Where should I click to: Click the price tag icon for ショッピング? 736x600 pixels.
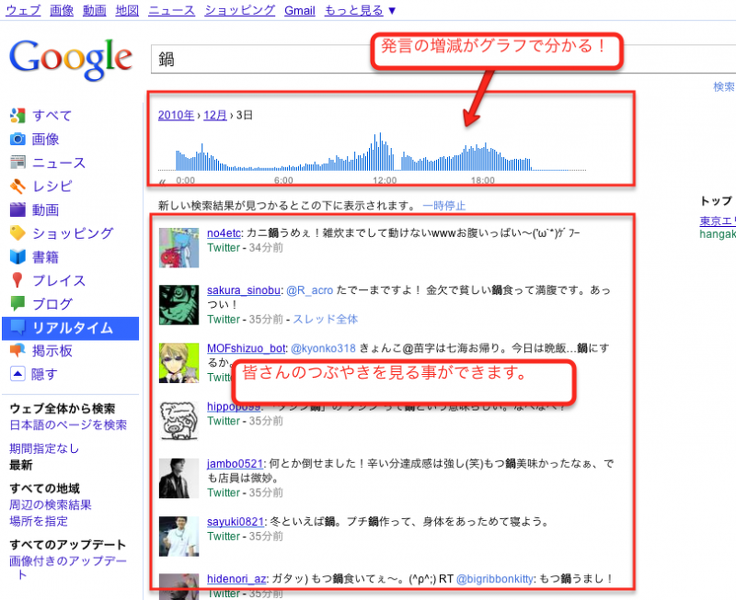[17, 233]
